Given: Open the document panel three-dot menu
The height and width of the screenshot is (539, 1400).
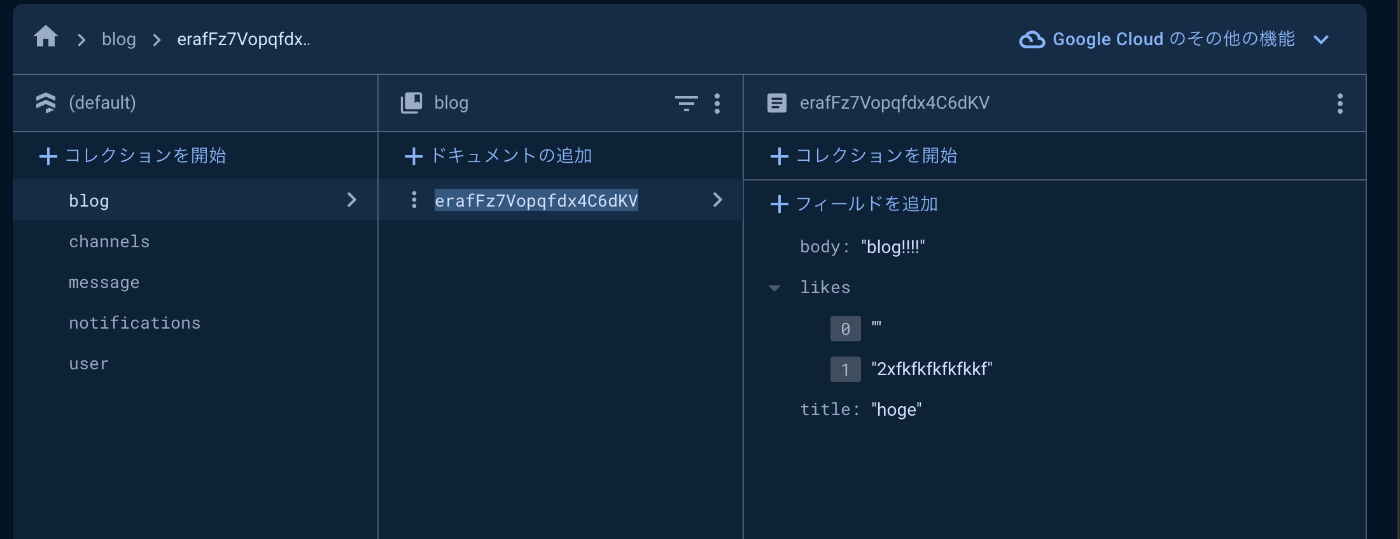Looking at the screenshot, I should click(x=1339, y=103).
